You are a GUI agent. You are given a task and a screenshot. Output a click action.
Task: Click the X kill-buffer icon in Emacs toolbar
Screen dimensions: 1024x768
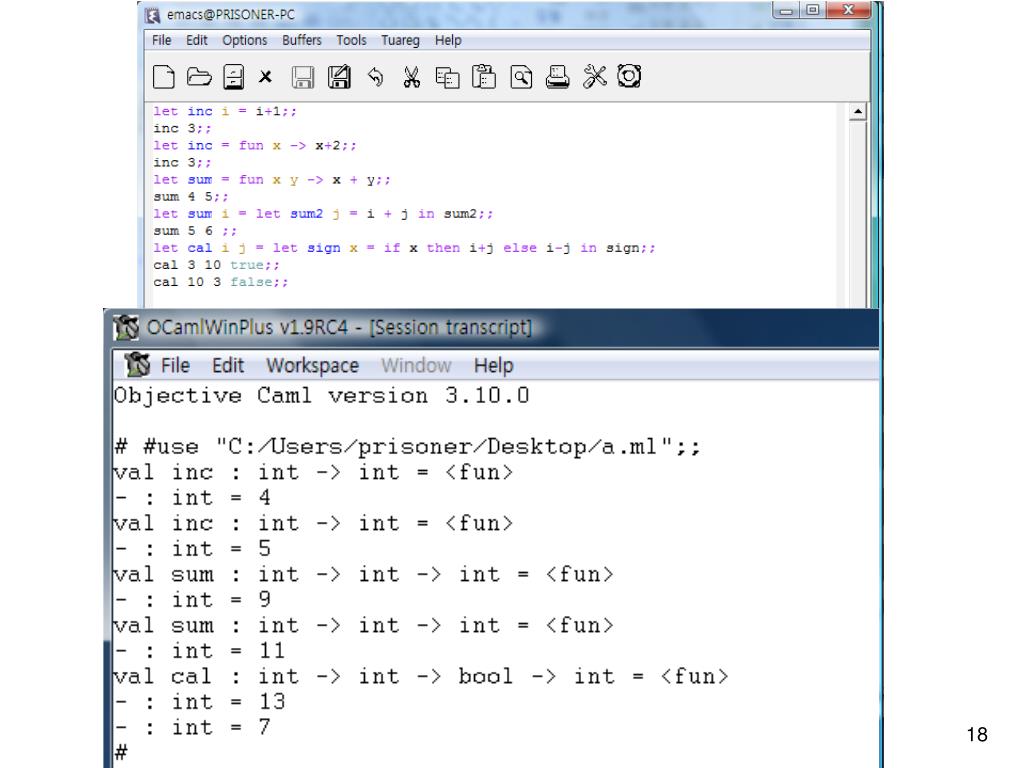tap(265, 77)
